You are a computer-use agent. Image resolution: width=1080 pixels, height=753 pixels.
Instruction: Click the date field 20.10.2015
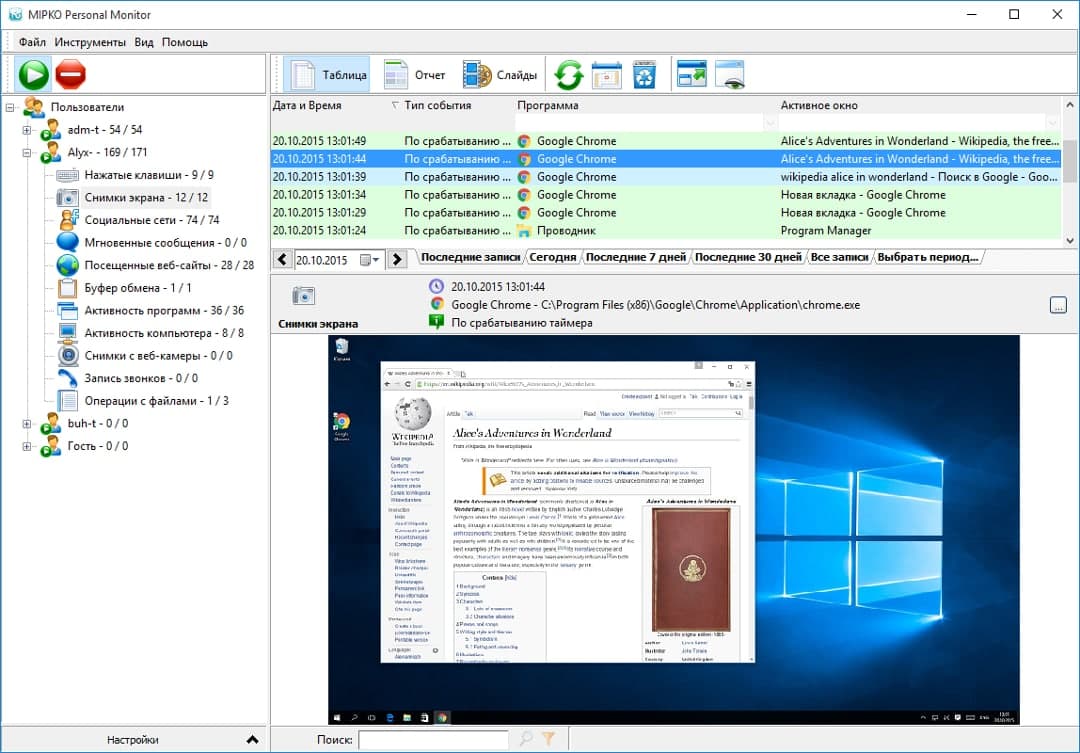coord(322,260)
